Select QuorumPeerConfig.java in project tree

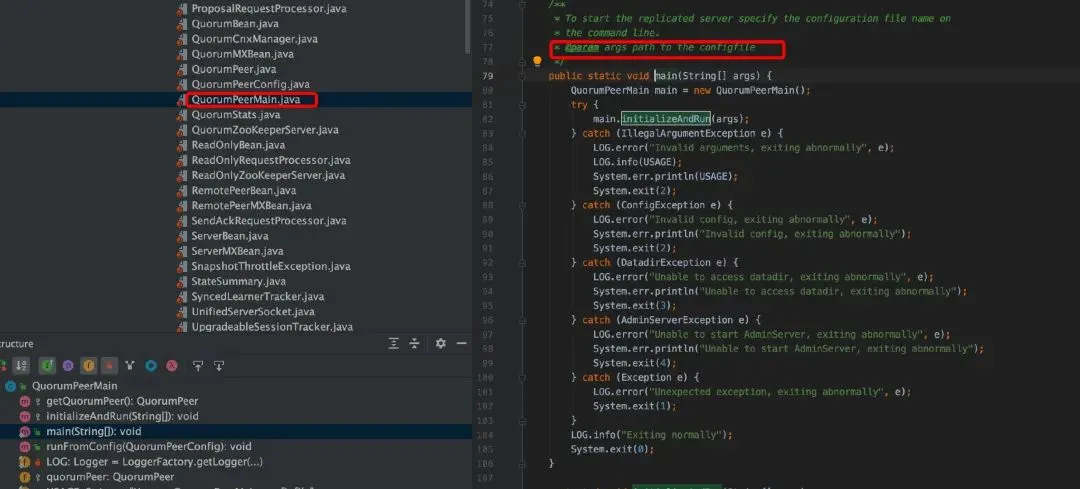[251, 85]
